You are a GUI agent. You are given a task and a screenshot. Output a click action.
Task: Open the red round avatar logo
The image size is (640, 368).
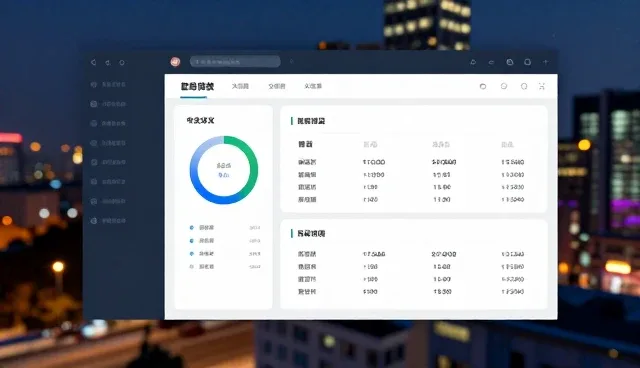coord(176,62)
